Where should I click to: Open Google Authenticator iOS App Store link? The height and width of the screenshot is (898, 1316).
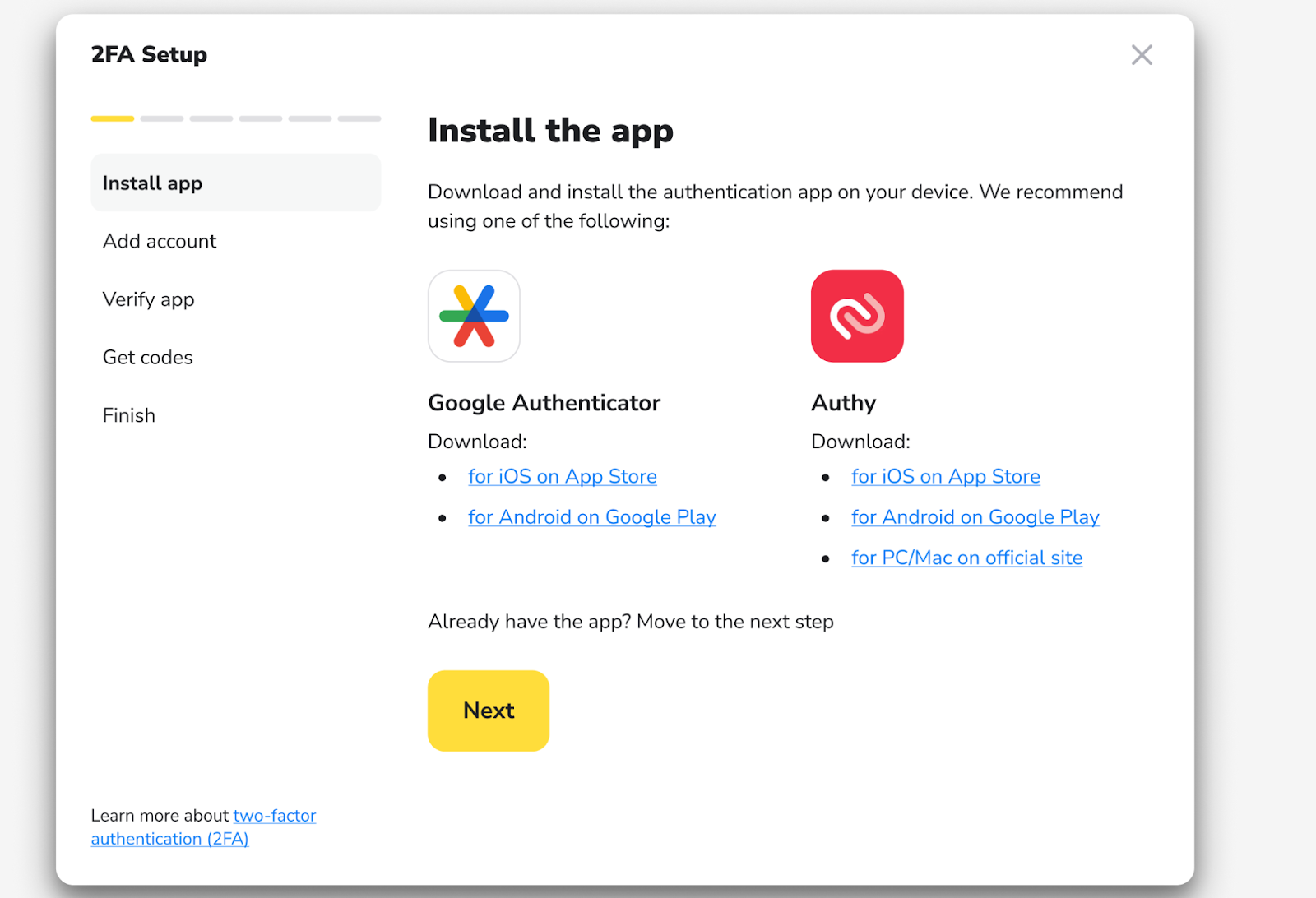pos(563,477)
